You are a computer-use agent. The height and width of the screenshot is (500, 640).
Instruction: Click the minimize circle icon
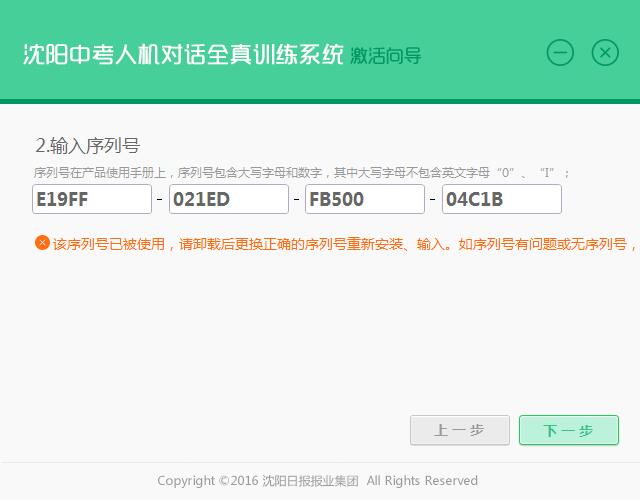point(560,53)
